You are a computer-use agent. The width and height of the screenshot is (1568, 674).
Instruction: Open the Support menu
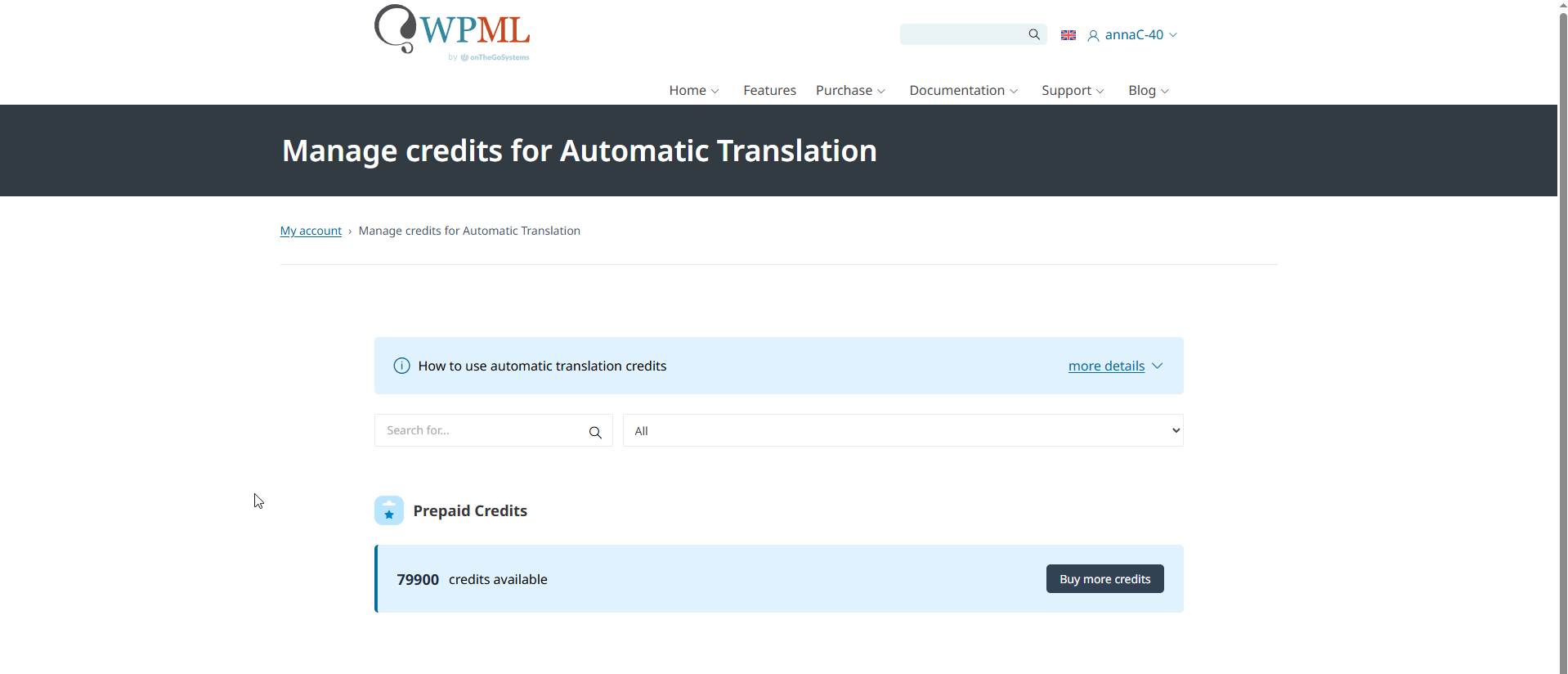tap(1073, 90)
